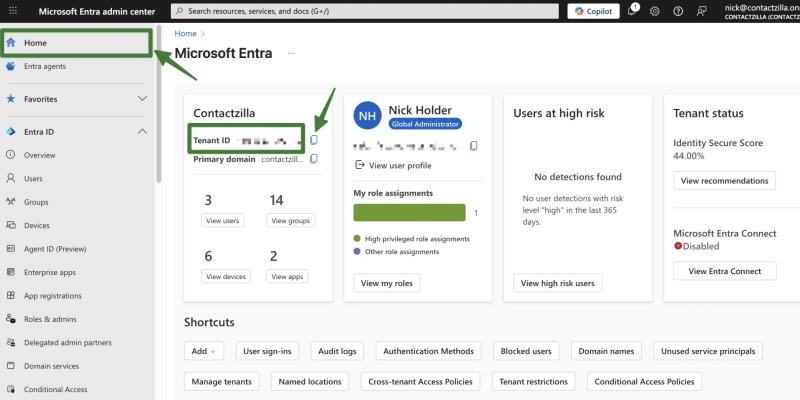The image size is (800, 400).
Task: Copy the Tenant ID value
Action: [314, 139]
